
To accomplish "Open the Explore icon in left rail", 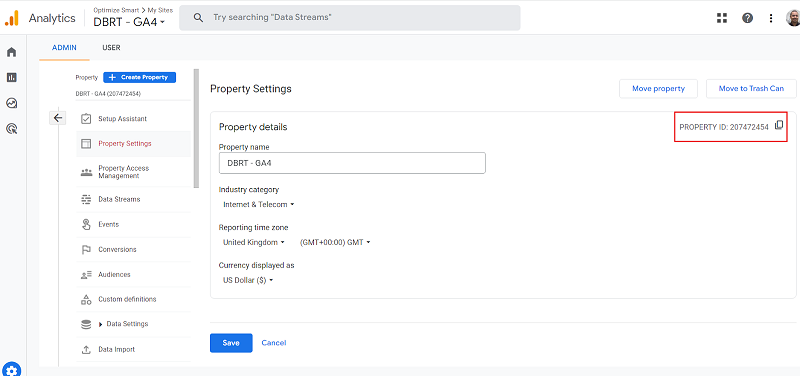I will pos(11,103).
